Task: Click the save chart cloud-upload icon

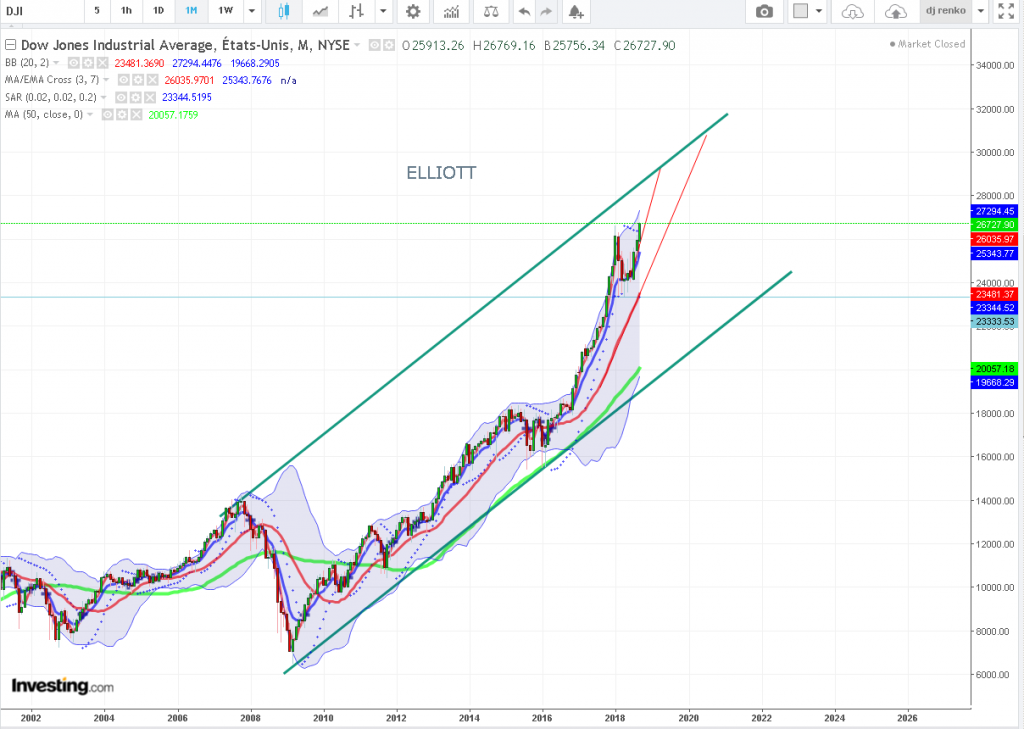Action: point(895,11)
